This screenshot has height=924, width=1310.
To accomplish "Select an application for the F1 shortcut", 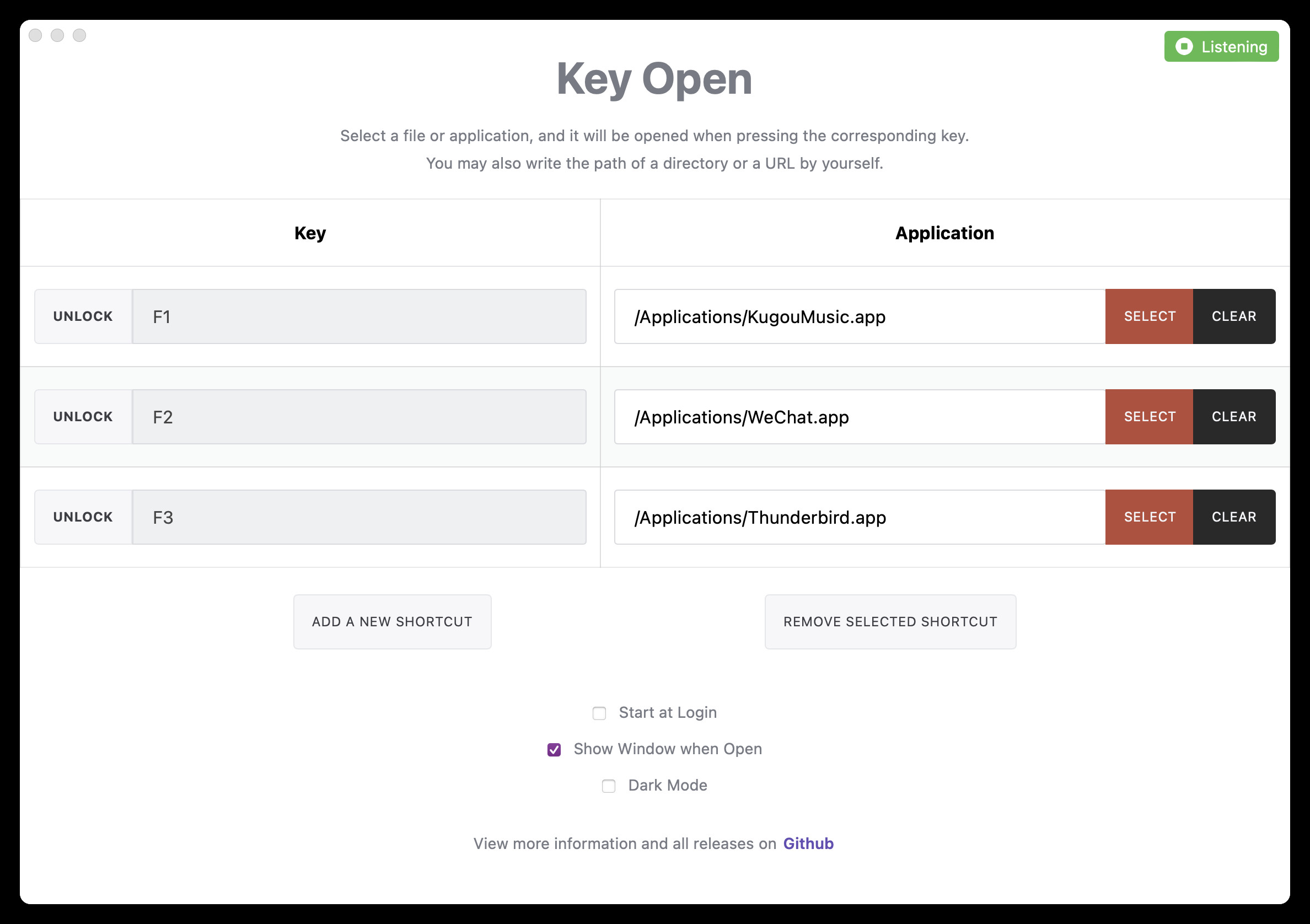I will (1149, 316).
